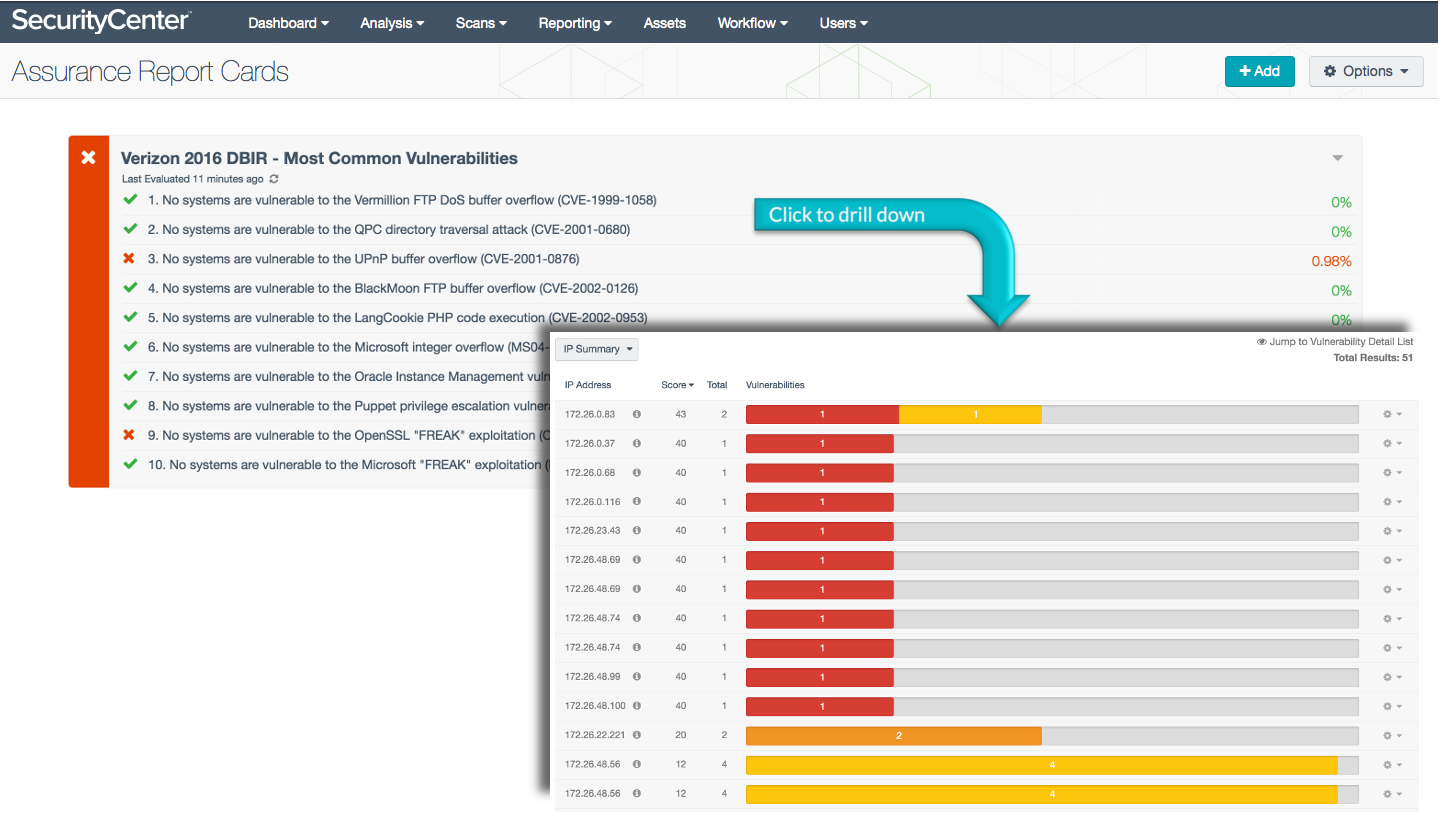Image resolution: width=1440 pixels, height=820 pixels.
Task: Click the Add button
Action: (x=1260, y=71)
